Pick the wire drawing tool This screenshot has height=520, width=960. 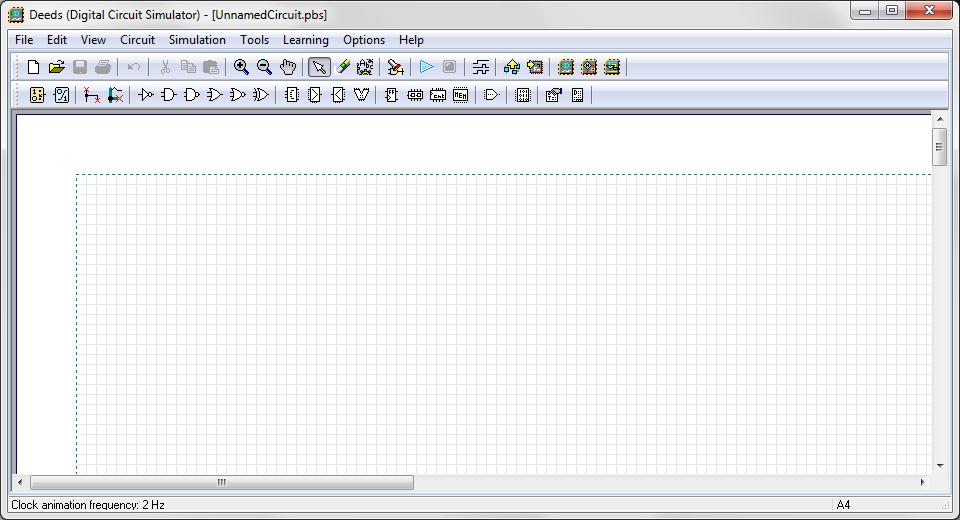click(92, 95)
